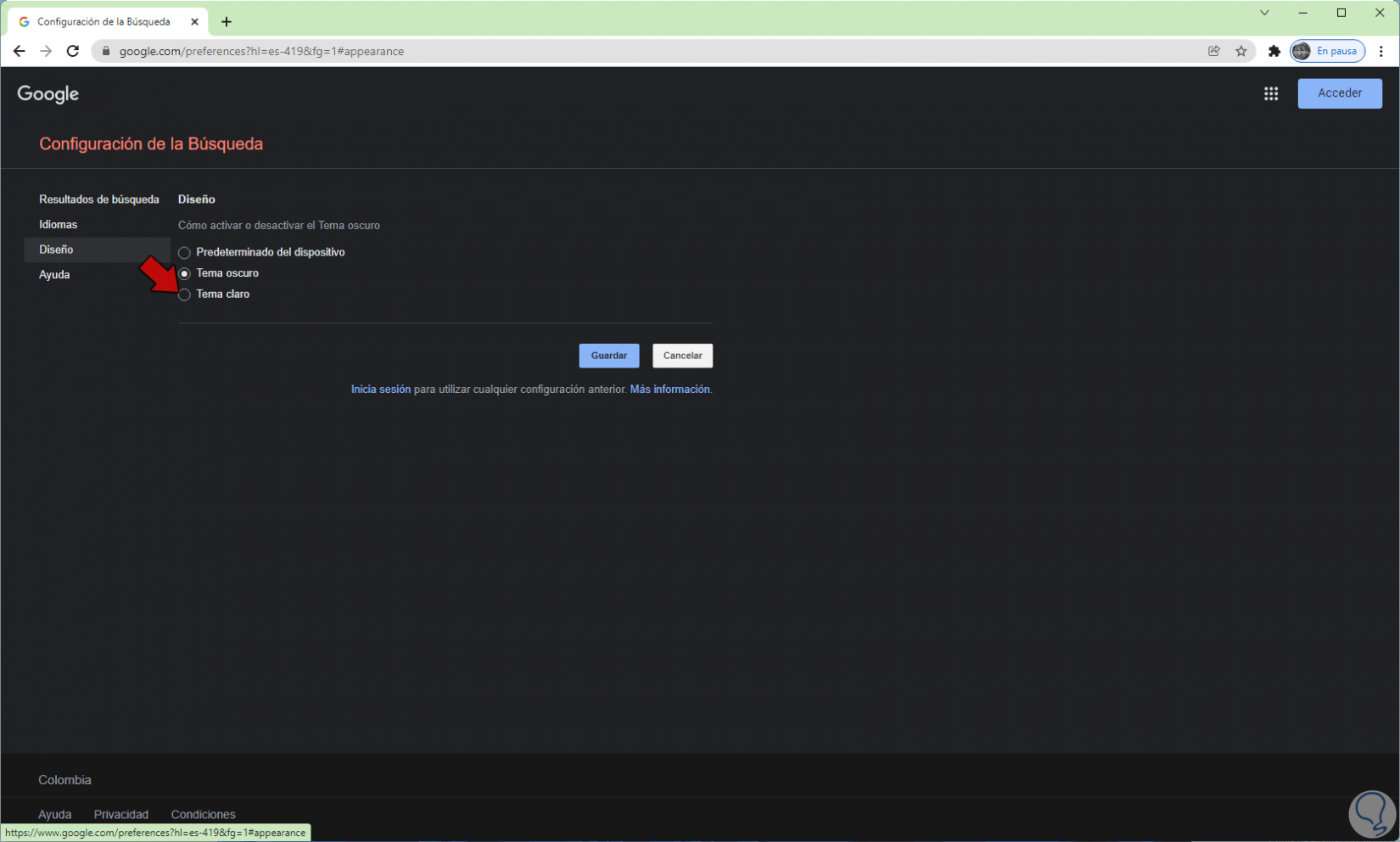The width and height of the screenshot is (1400, 842).
Task: Minimize the Chrome window
Action: [x=1302, y=13]
